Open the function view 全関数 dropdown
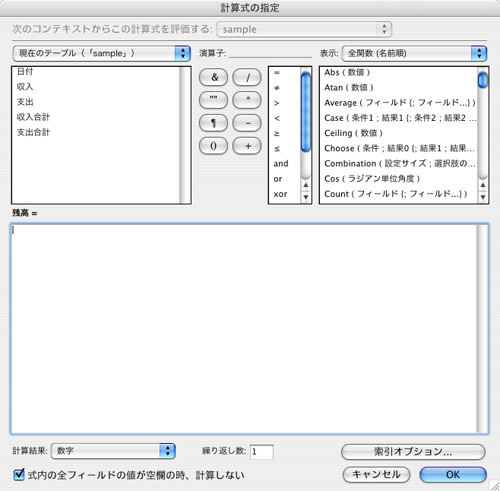Image resolution: width=500 pixels, height=491 pixels. pyautogui.click(x=414, y=53)
